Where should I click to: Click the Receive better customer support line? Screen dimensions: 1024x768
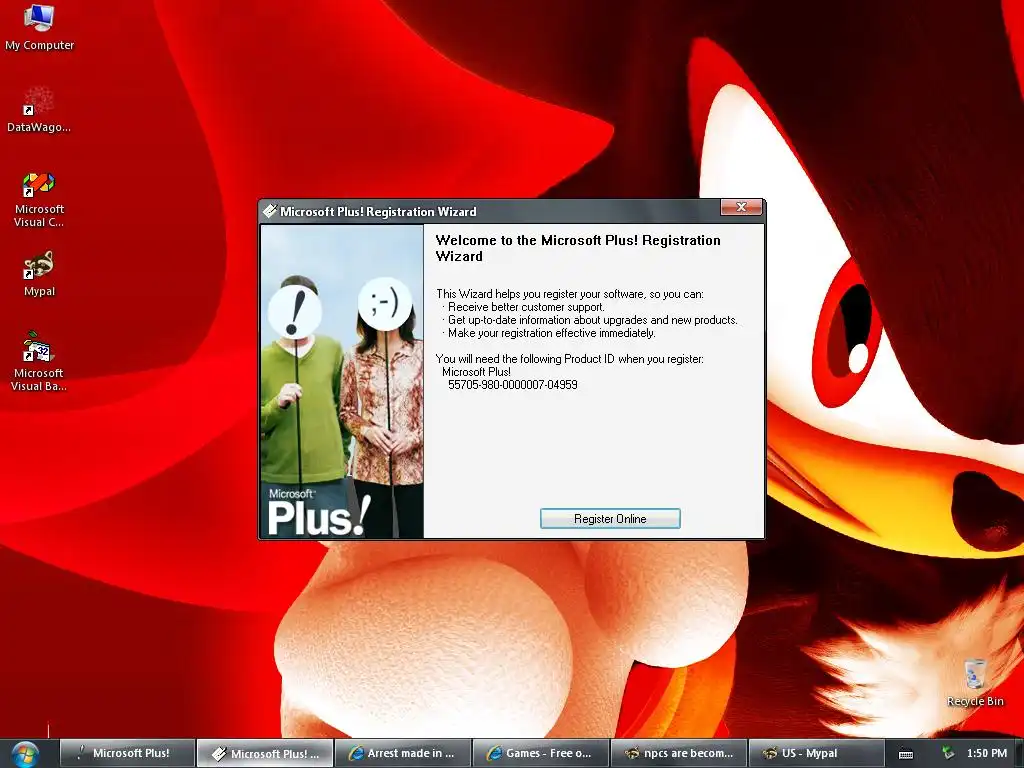526,307
